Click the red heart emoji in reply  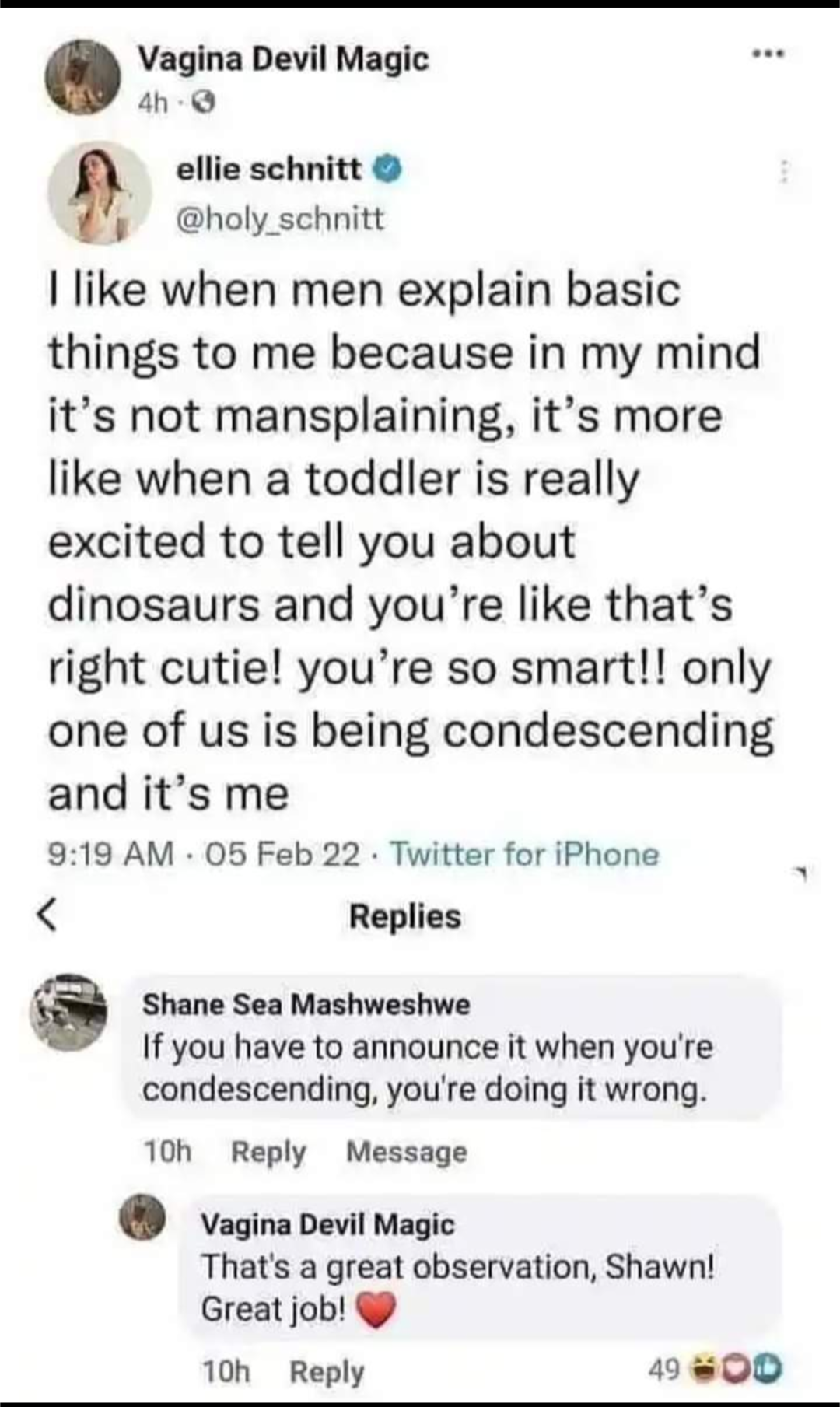point(376,1311)
